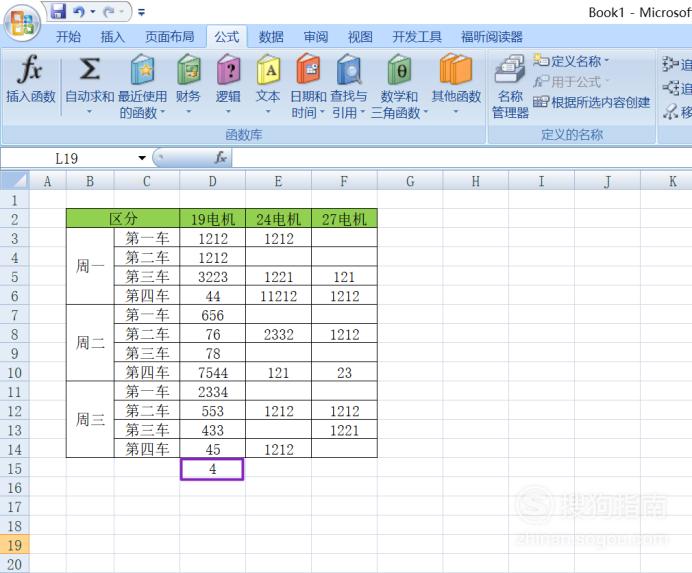692x573 pixels.
Task: Open the 文本 functions book icon
Action: [x=268, y=69]
